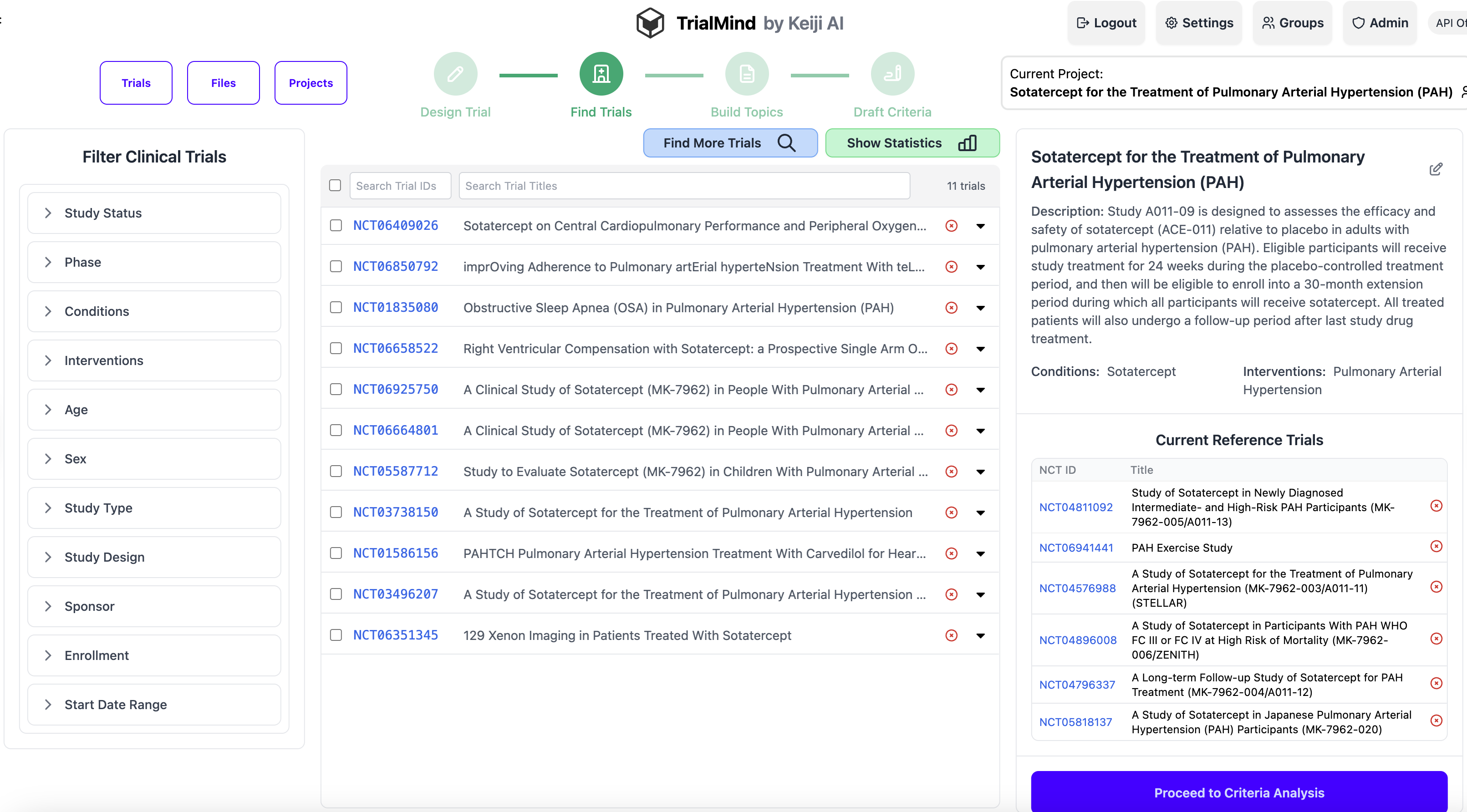Click the Design Trial pencil step icon
The image size is (1467, 812).
tap(455, 74)
